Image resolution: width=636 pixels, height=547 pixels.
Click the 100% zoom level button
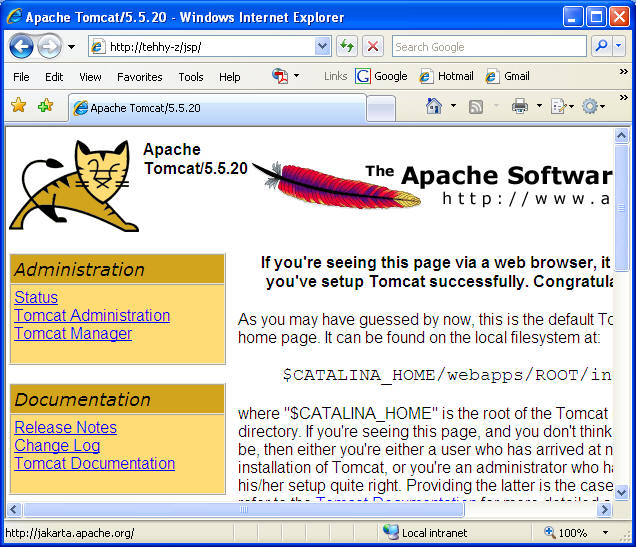coord(566,532)
